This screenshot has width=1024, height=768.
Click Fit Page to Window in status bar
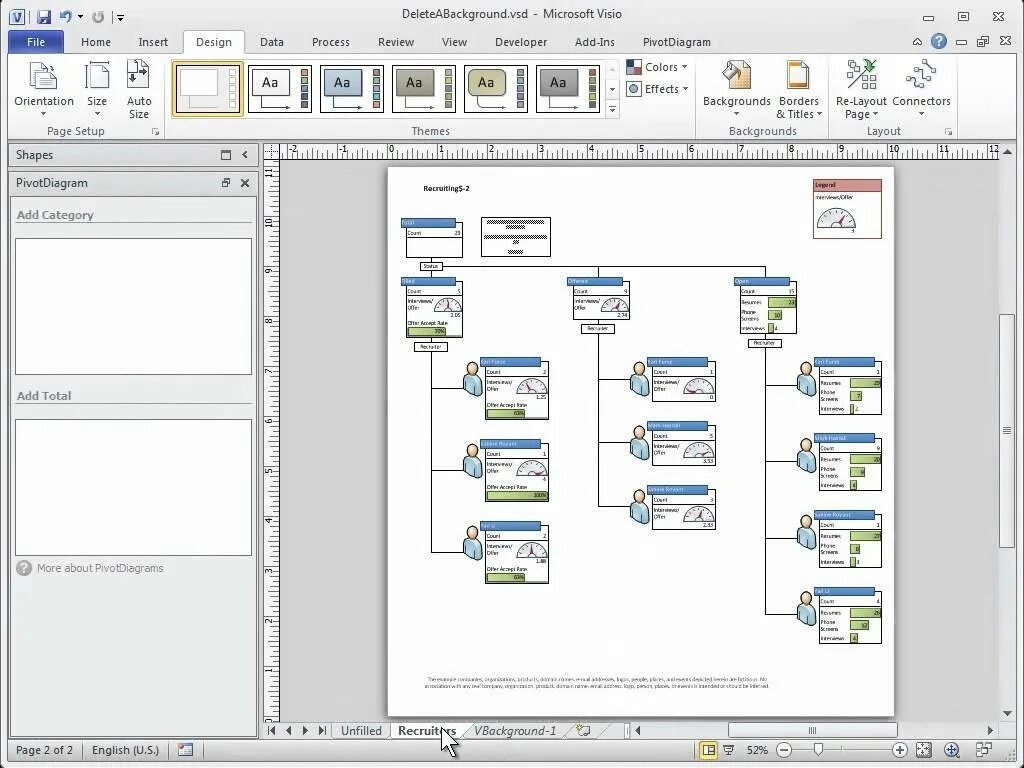[x=923, y=748]
